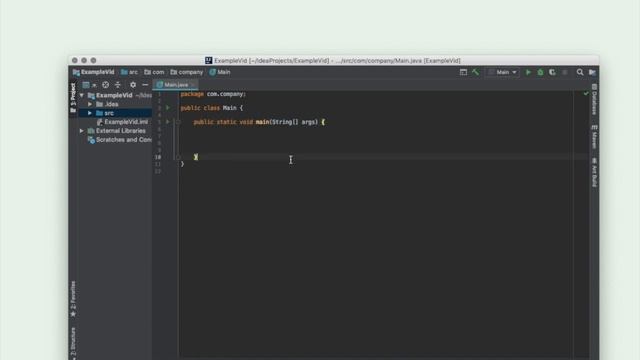
Task: Expand the src folder arrow
Action: 90,113
